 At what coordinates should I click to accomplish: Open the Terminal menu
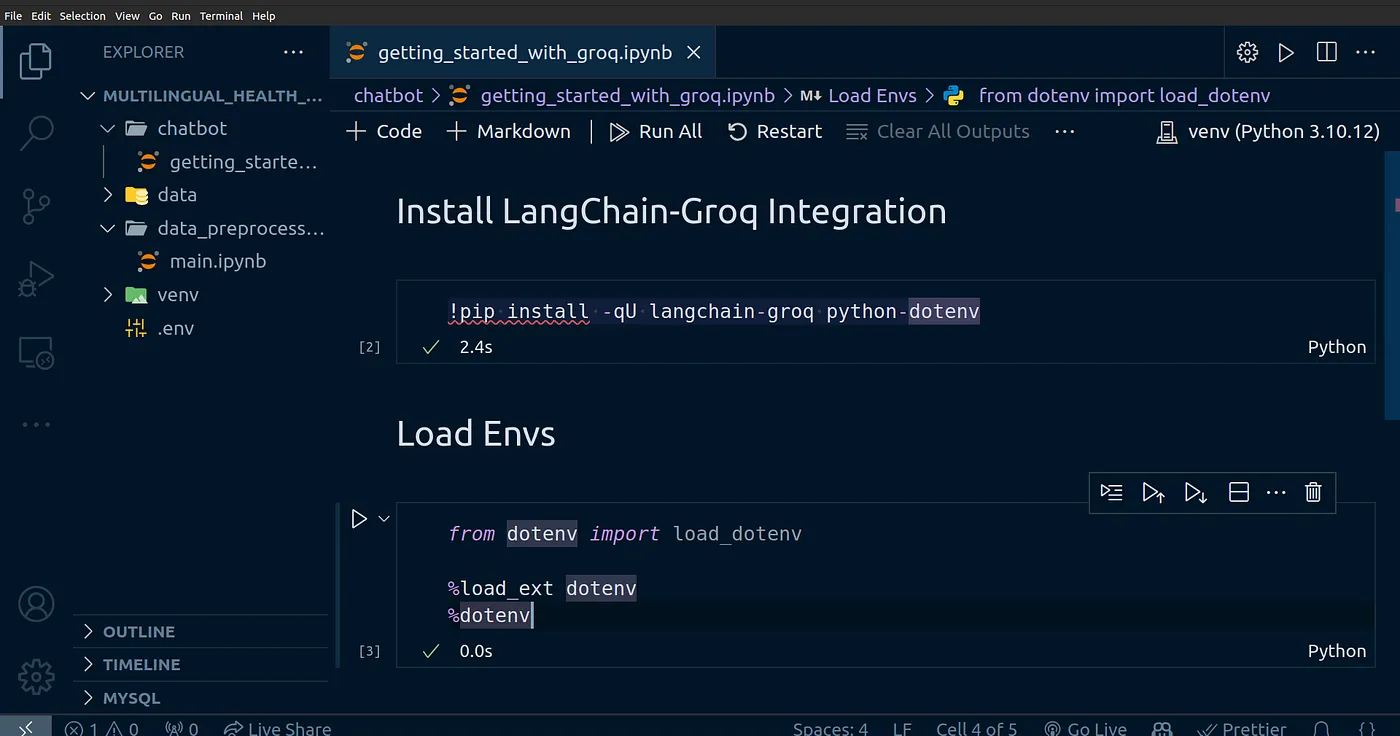(221, 16)
